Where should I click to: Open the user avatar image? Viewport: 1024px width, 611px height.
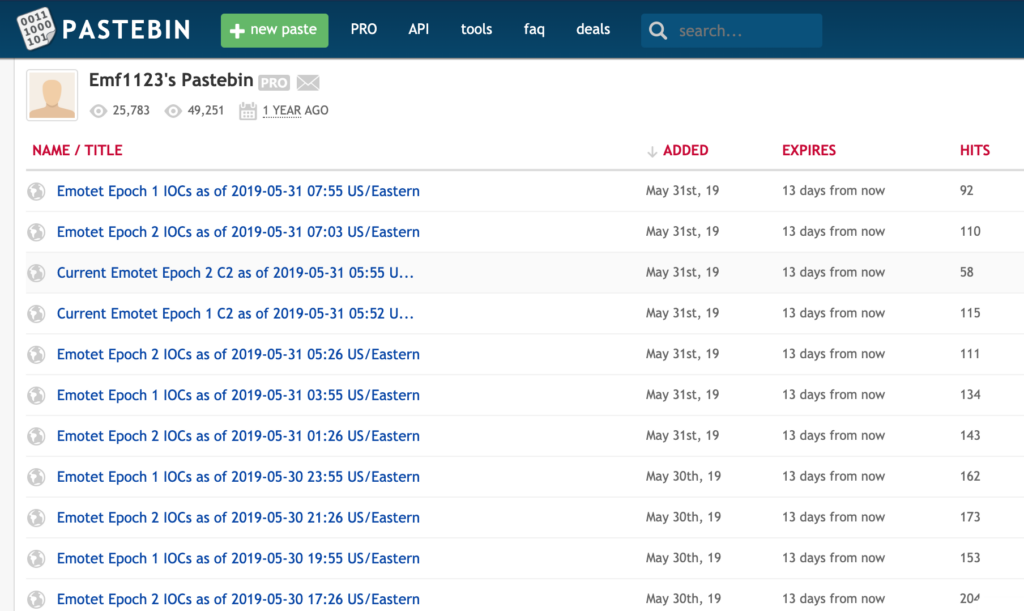click(x=52, y=95)
